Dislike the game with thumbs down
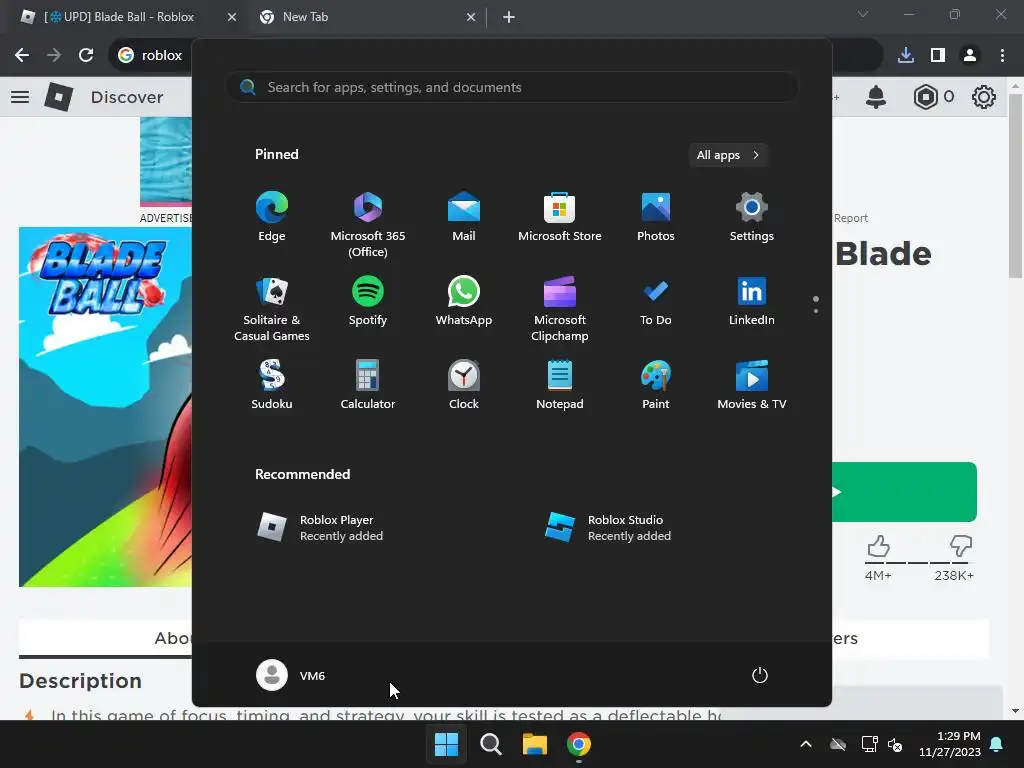The height and width of the screenshot is (768, 1024). (x=961, y=546)
